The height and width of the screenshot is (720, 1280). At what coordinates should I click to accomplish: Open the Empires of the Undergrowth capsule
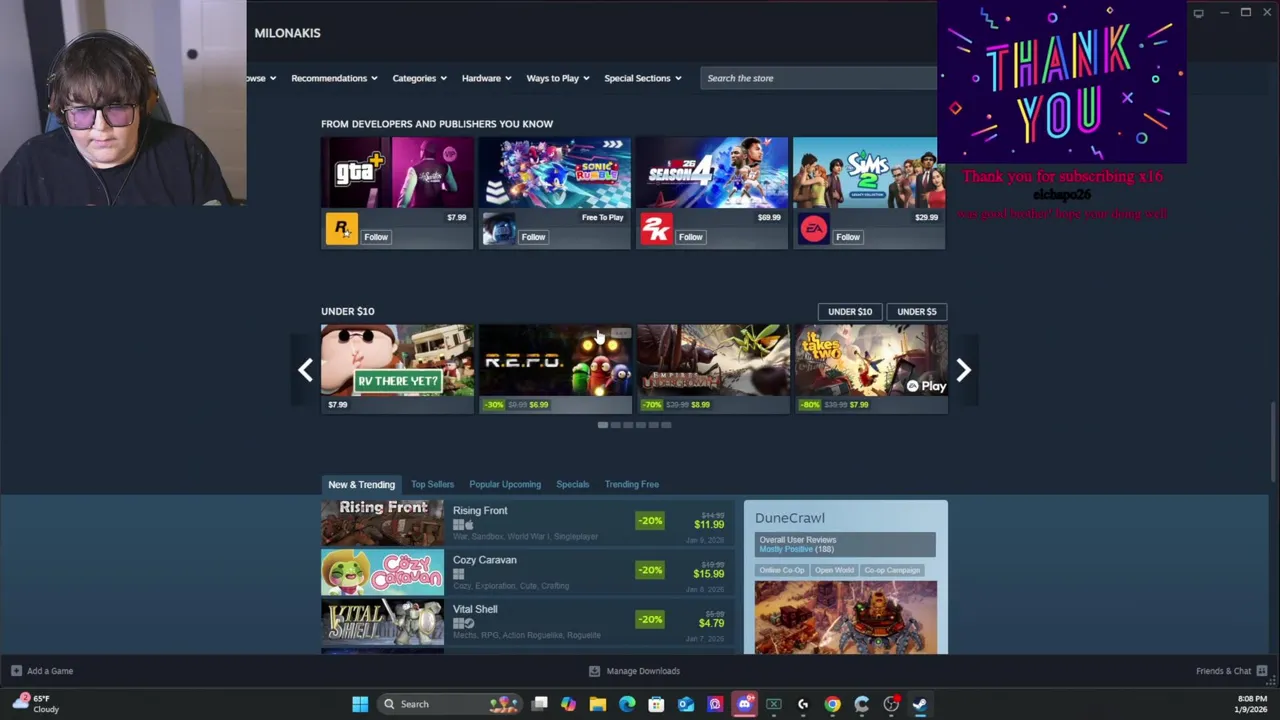pyautogui.click(x=712, y=368)
